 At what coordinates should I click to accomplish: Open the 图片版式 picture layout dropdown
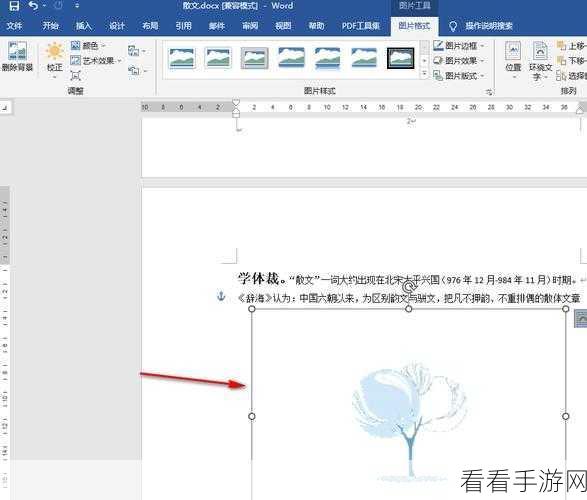(x=458, y=76)
